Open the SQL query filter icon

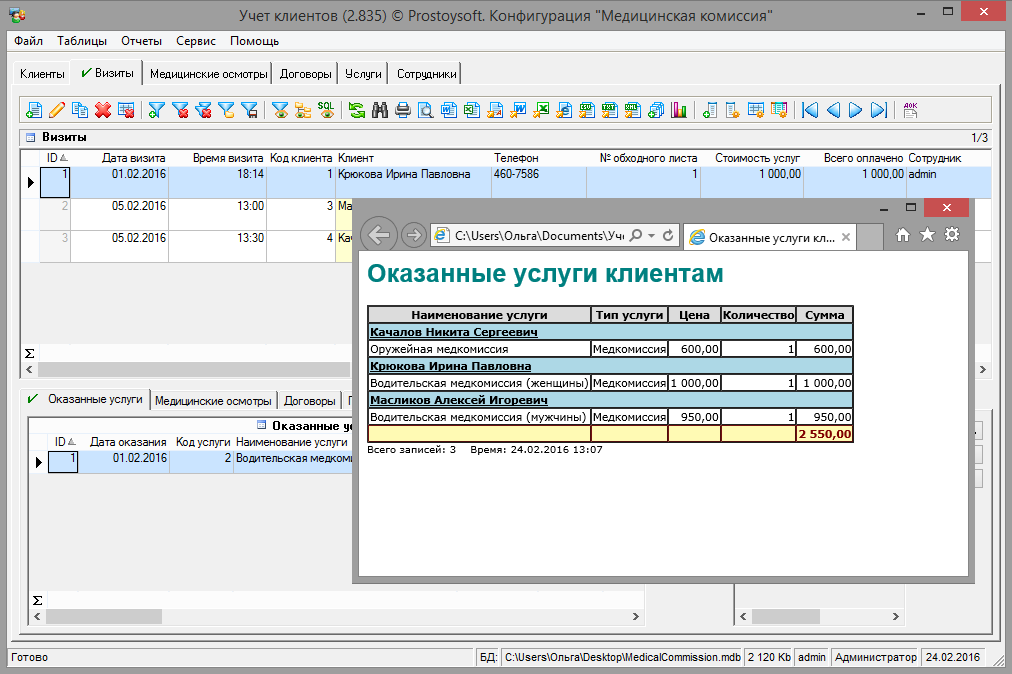(x=326, y=110)
